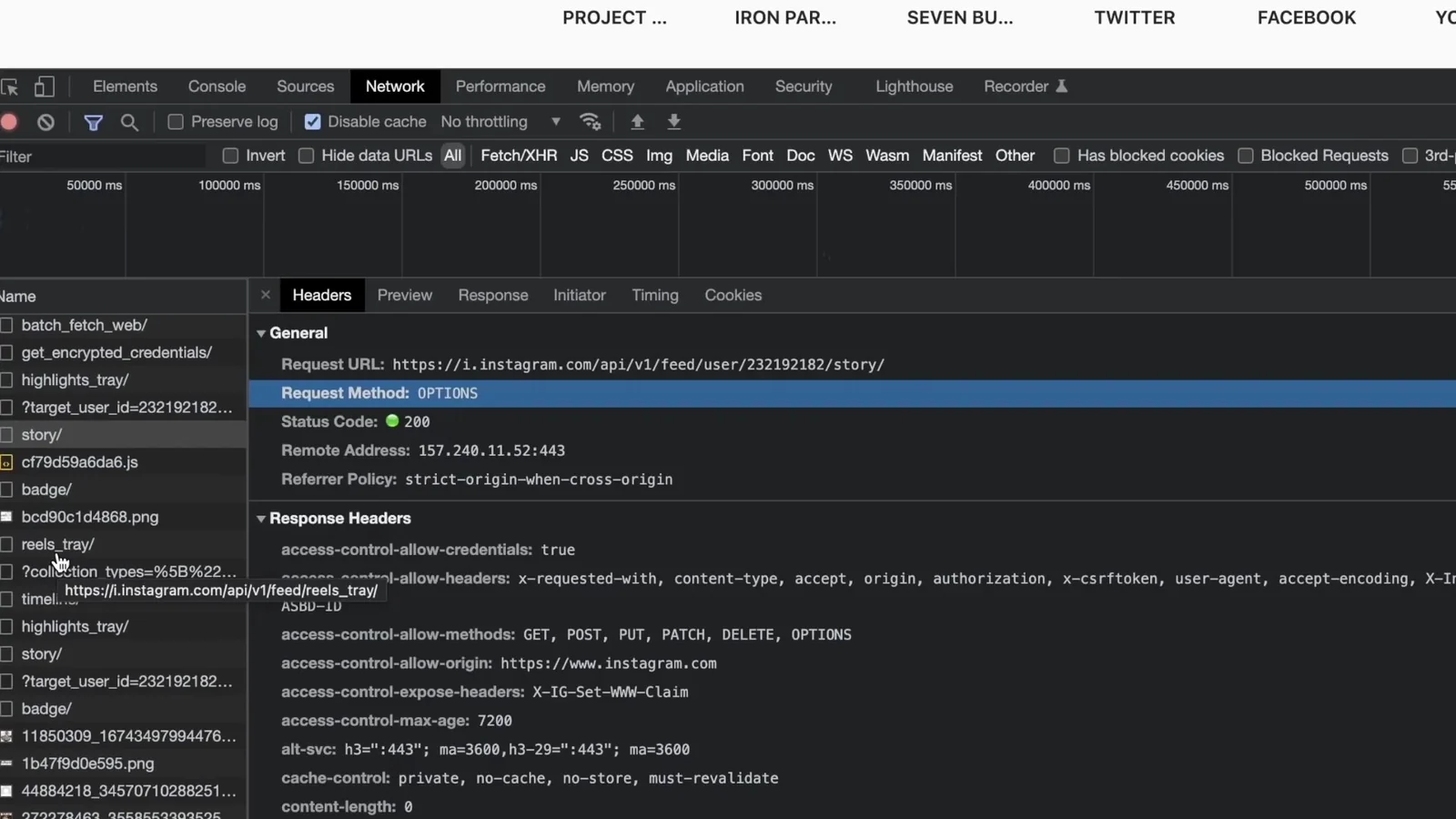The width and height of the screenshot is (1456, 819).
Task: Show the Timing tab
Action: point(655,295)
